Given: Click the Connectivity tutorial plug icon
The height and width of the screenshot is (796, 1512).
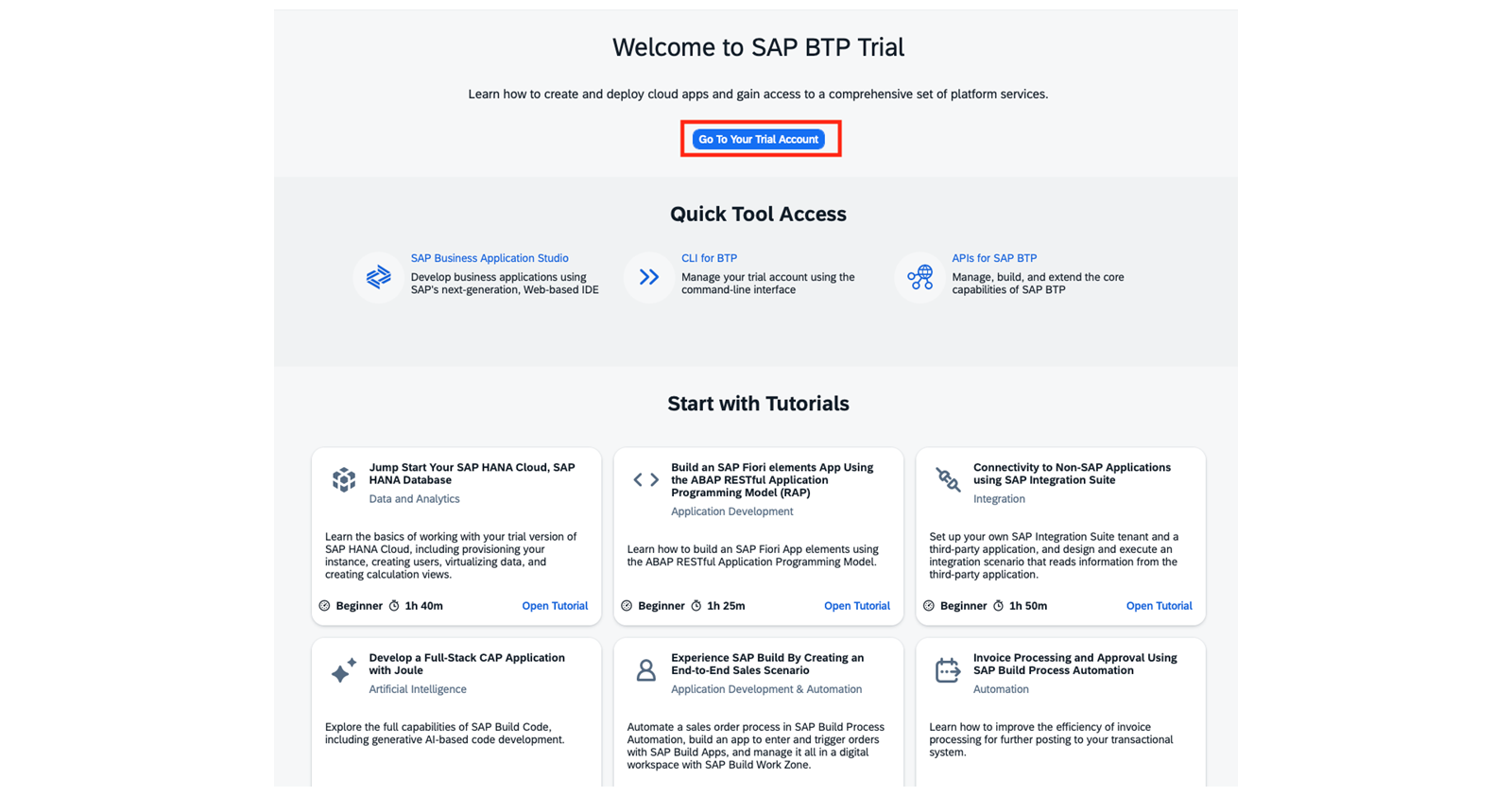Looking at the screenshot, I should coord(948,479).
